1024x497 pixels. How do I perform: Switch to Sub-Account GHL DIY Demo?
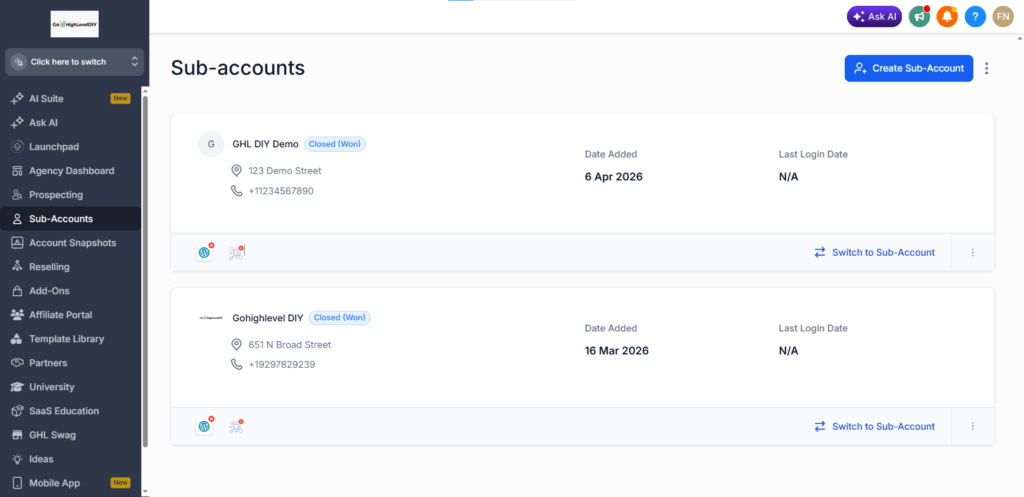coord(874,252)
